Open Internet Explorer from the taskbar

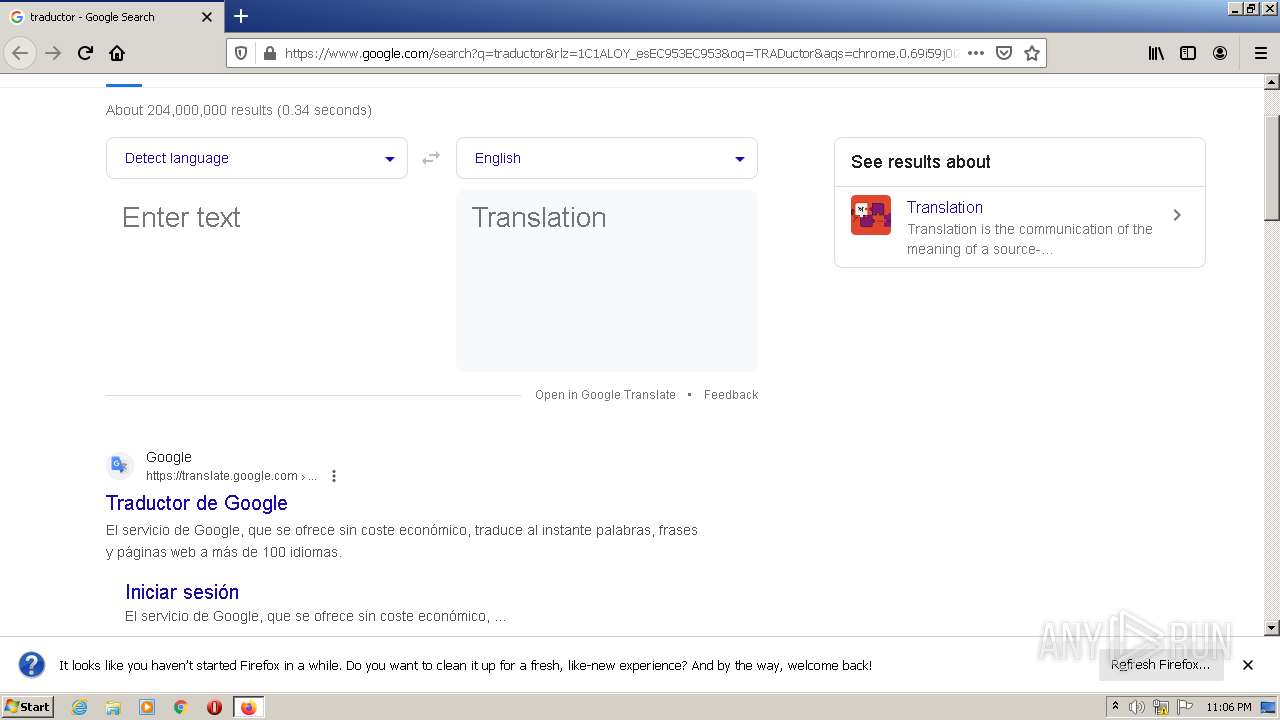(x=79, y=707)
